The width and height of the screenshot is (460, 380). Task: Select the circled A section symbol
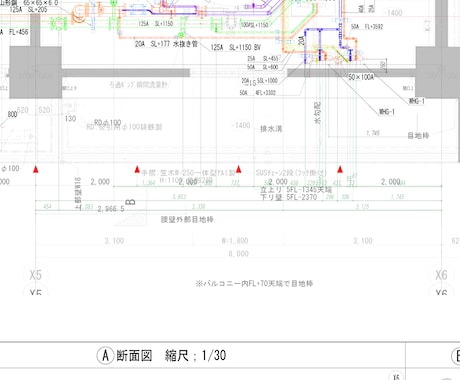click(105, 355)
